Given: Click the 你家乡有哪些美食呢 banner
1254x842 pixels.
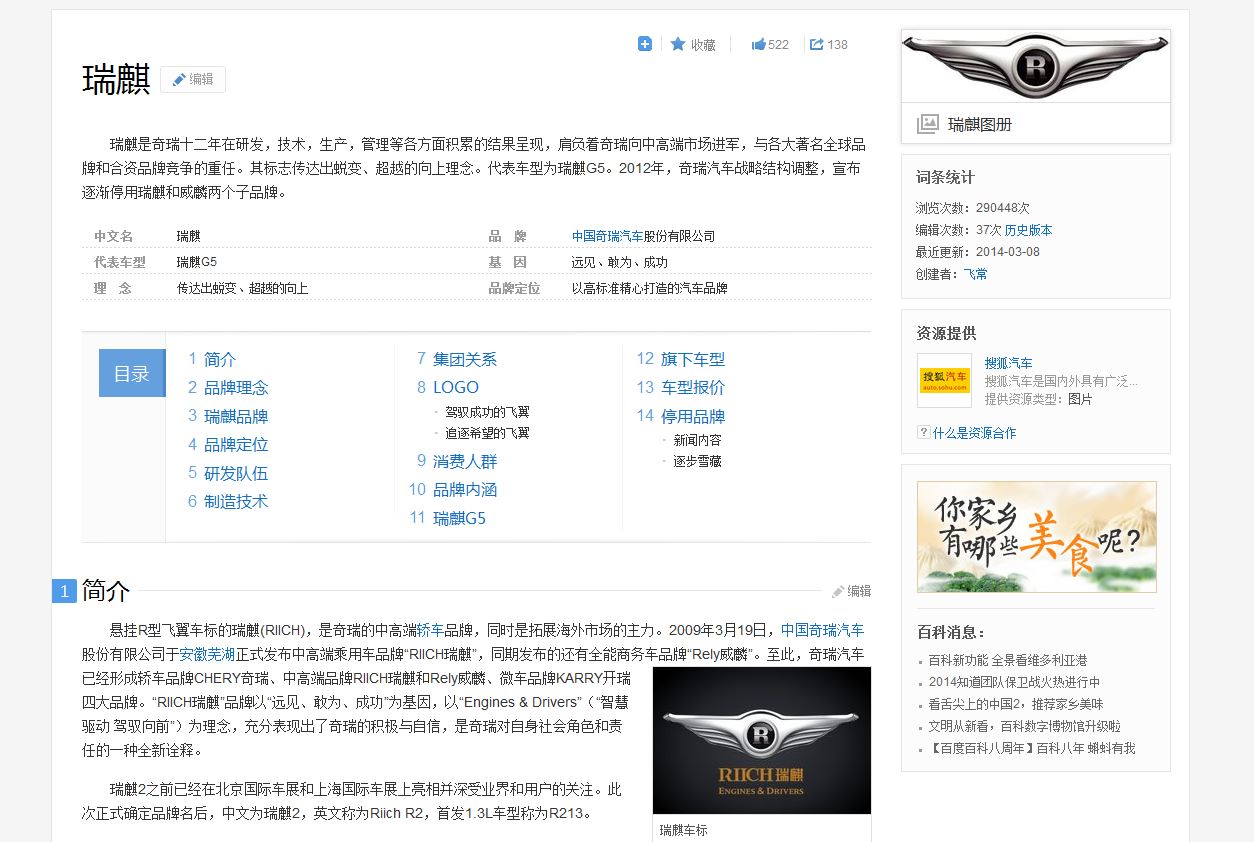Looking at the screenshot, I should click(x=1037, y=537).
